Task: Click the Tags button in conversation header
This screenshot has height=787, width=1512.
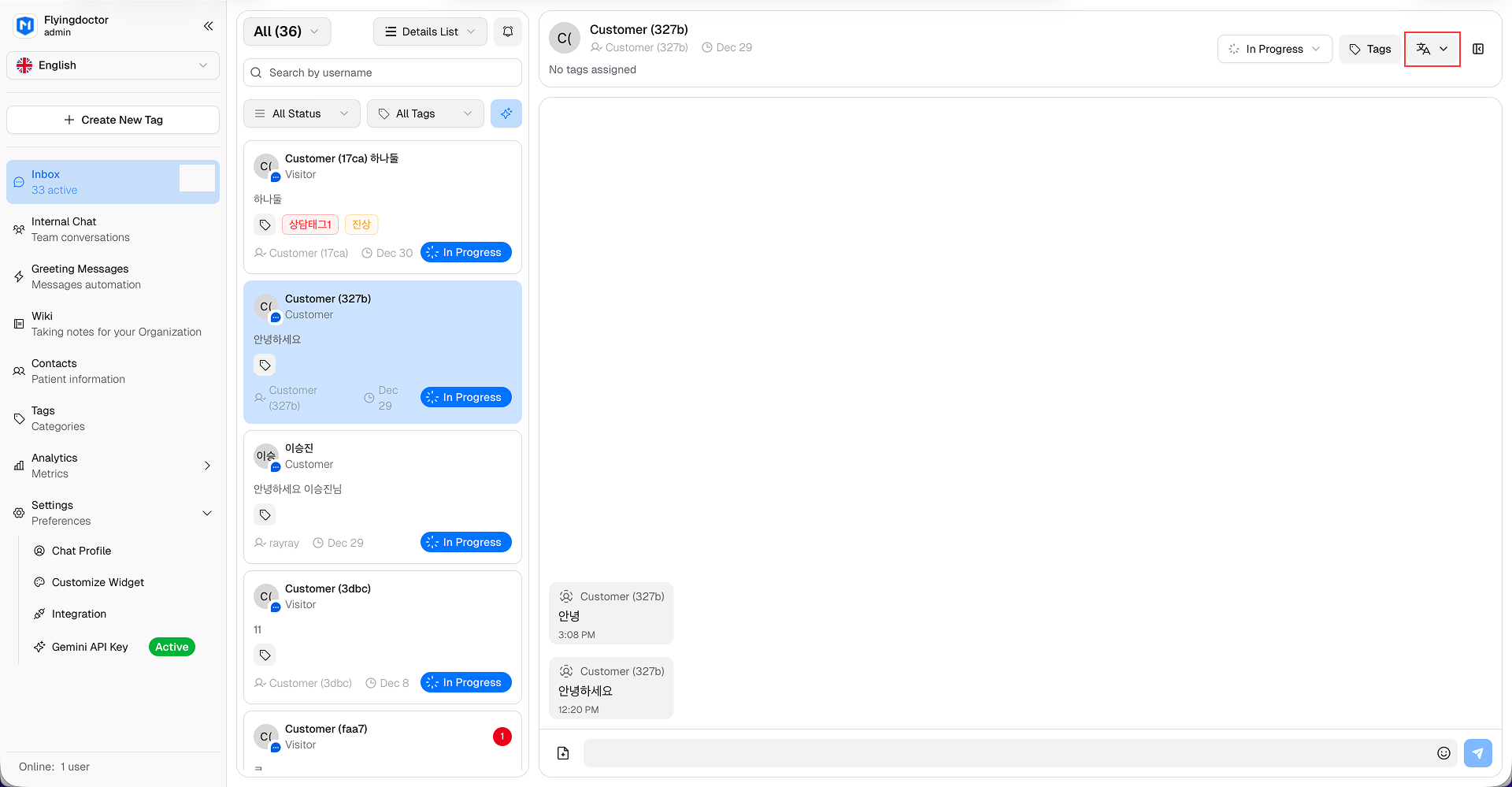Action: pyautogui.click(x=1369, y=49)
